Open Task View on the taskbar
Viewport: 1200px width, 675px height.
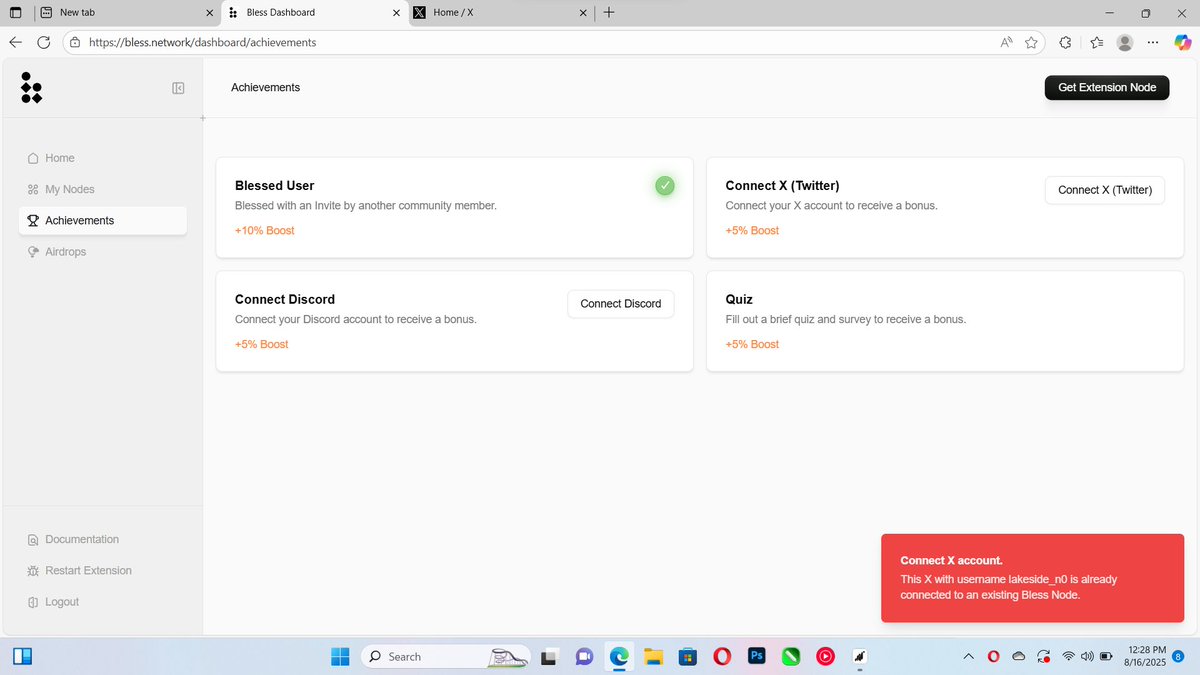click(x=548, y=657)
